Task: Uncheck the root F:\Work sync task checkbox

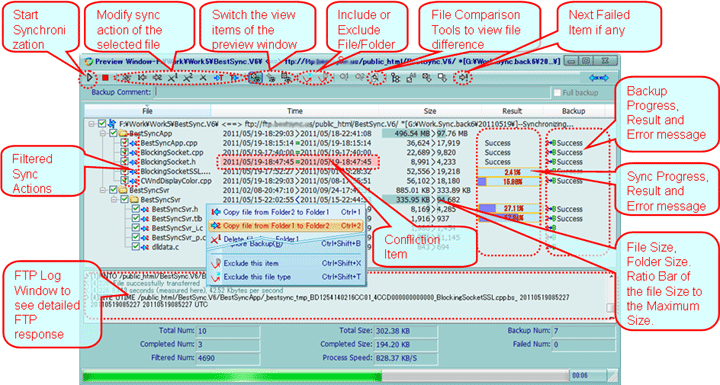Action: (x=102, y=124)
